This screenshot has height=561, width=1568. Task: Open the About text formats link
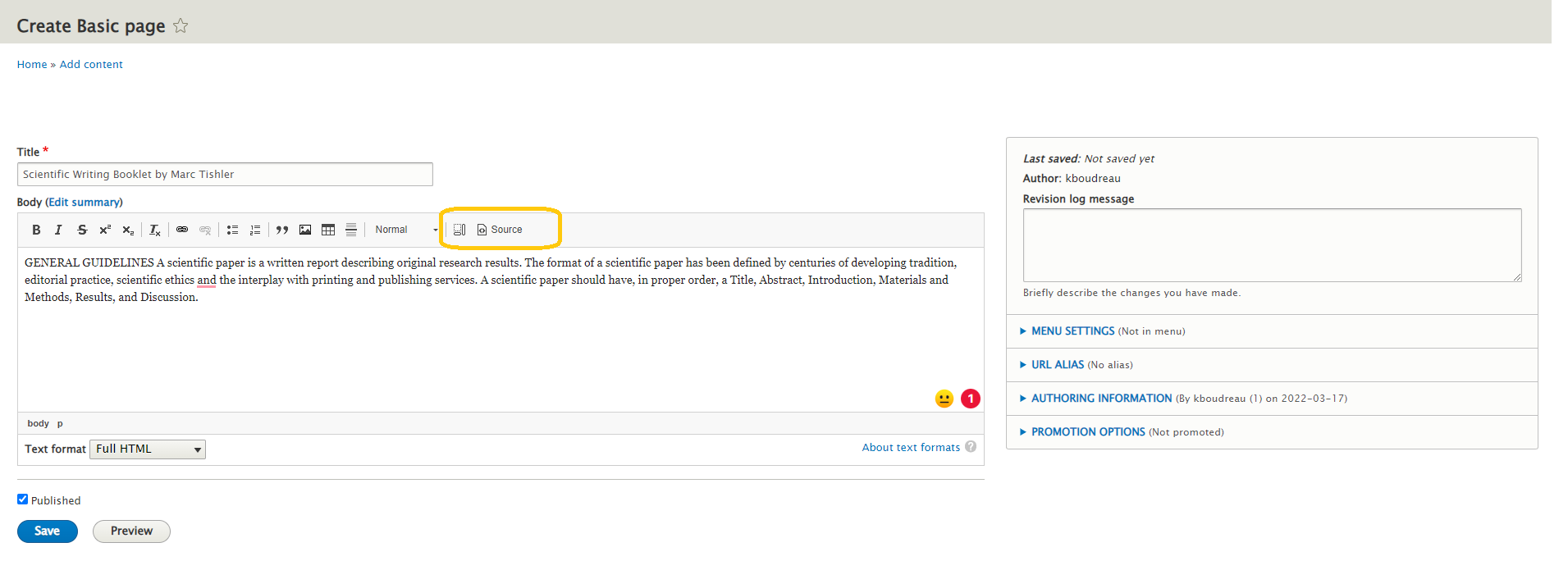pos(911,448)
